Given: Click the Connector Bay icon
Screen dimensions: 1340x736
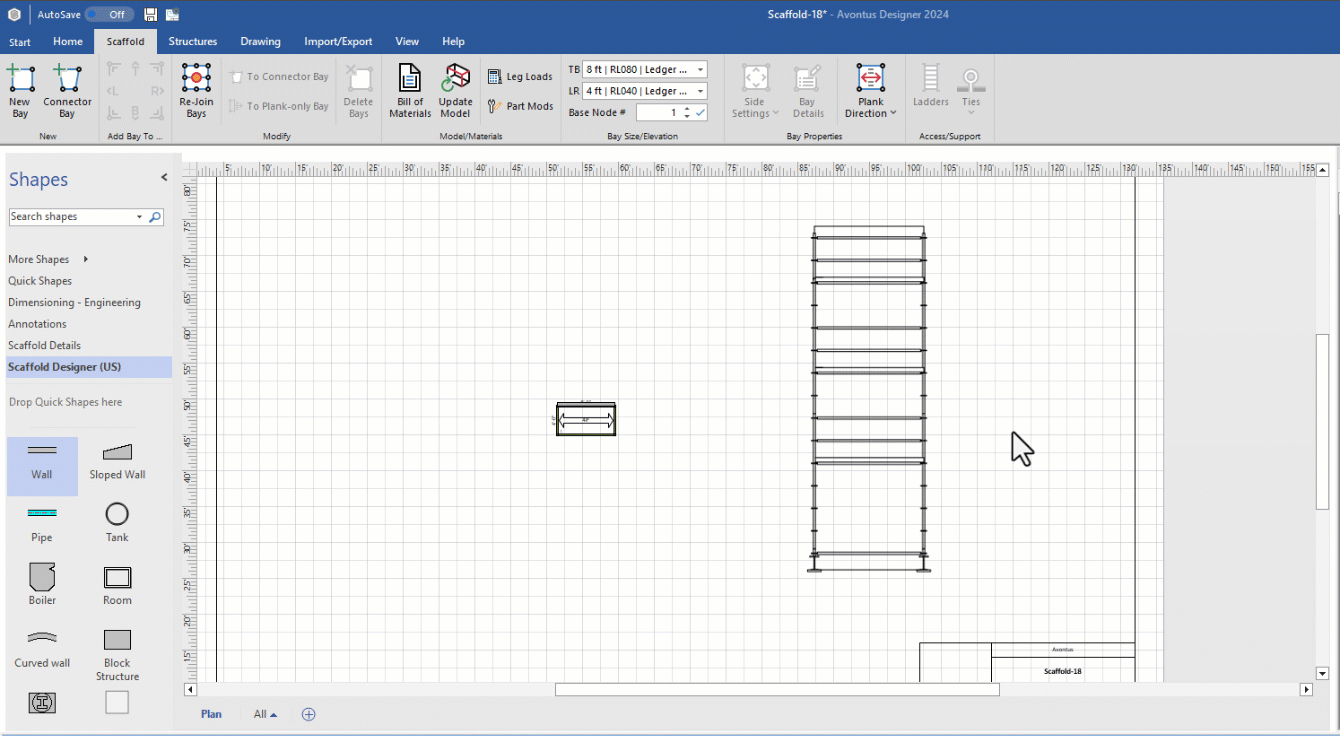Looking at the screenshot, I should (67, 91).
